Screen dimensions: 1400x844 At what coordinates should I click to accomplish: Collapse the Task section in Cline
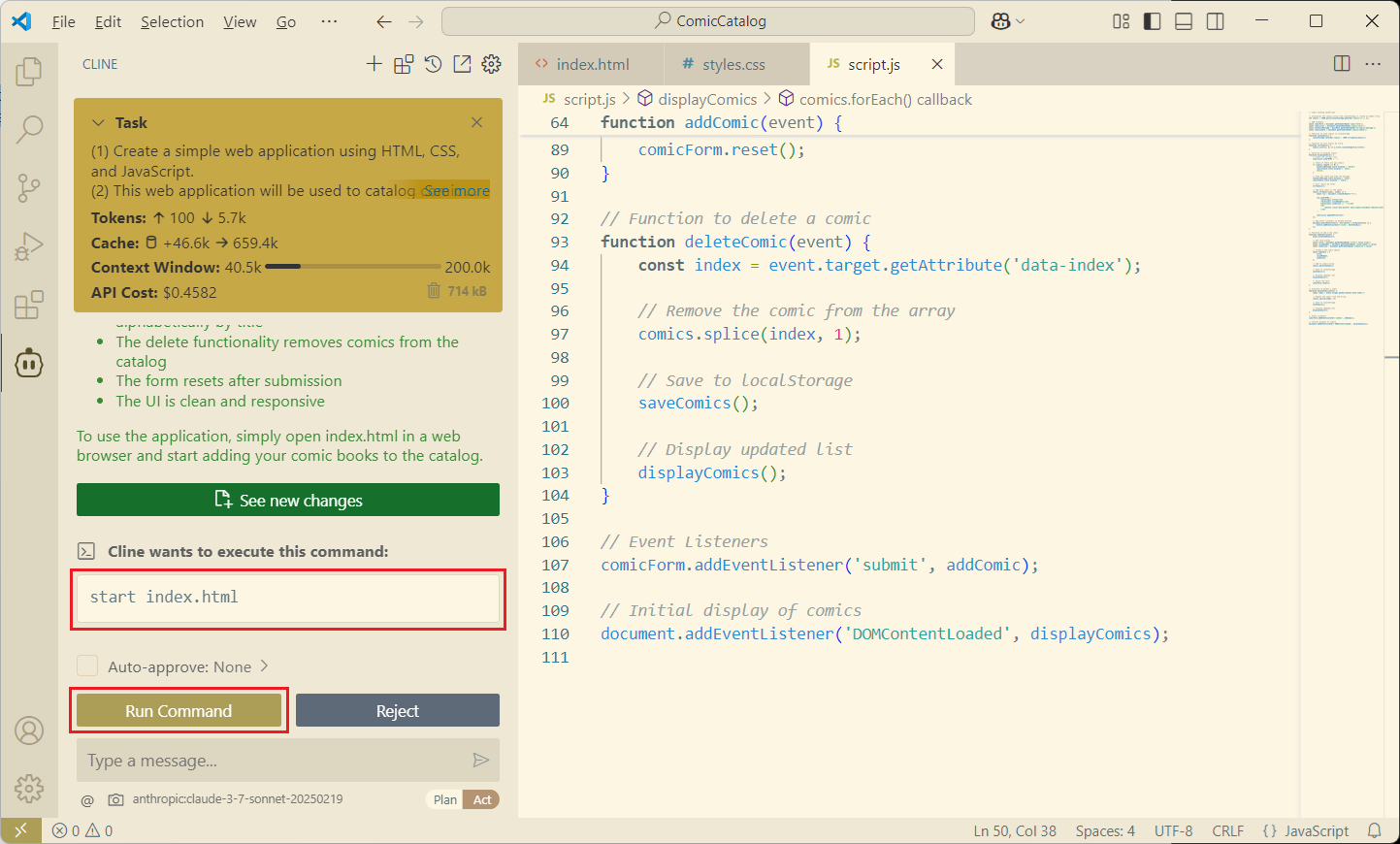(x=97, y=122)
